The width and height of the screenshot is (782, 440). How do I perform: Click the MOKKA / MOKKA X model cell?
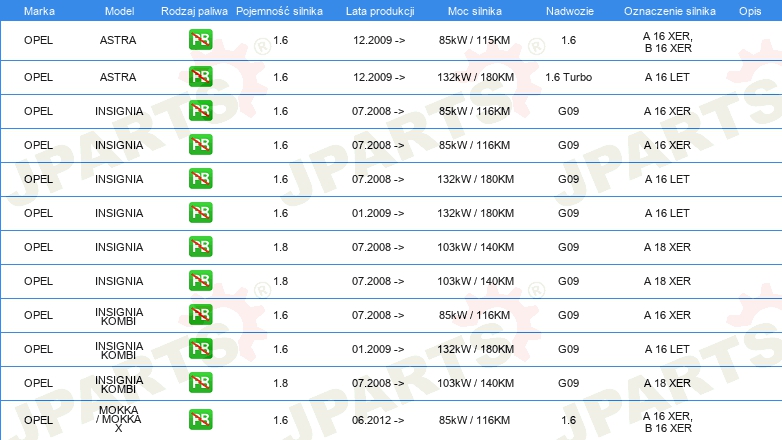[119, 419]
